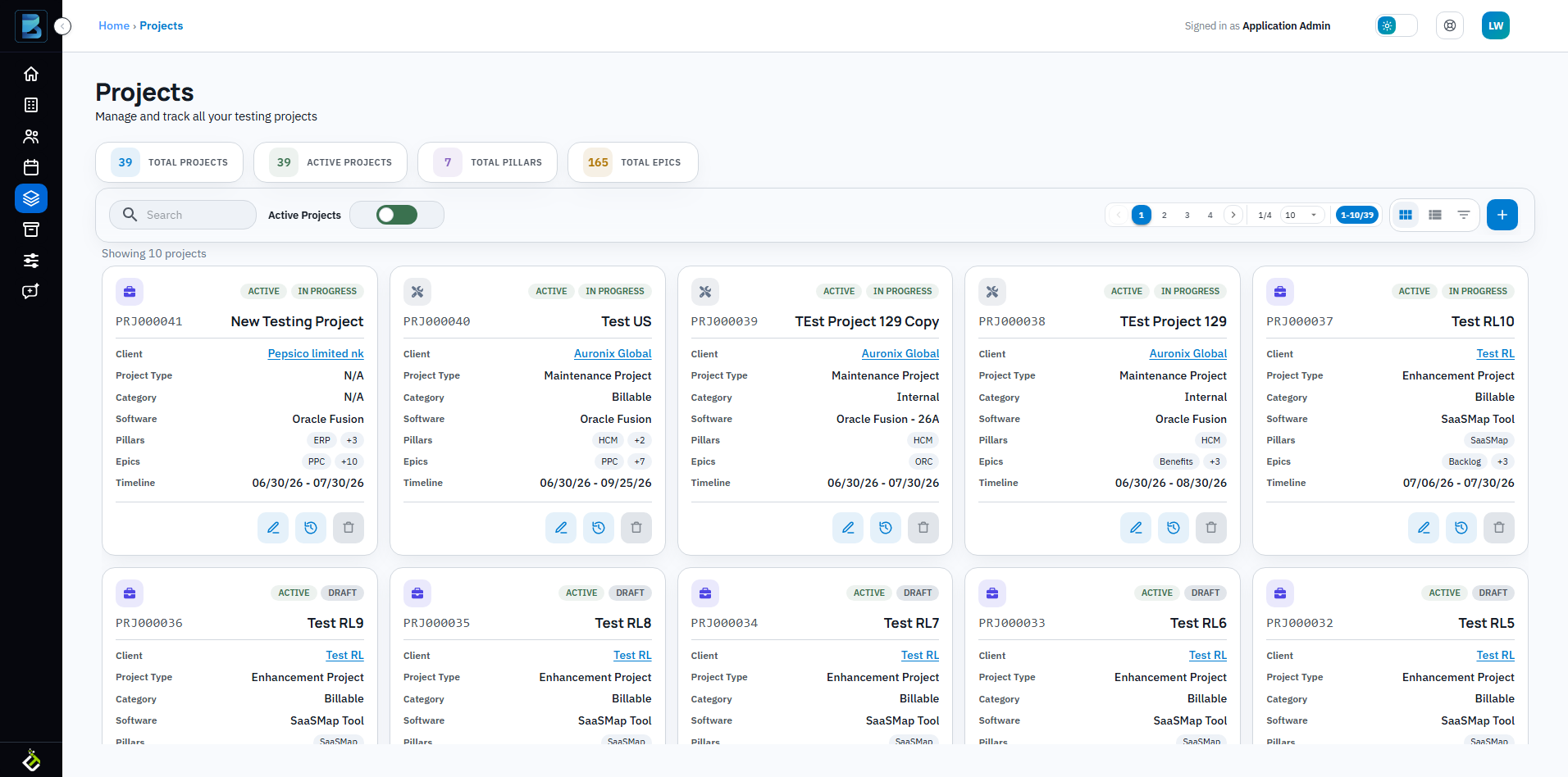
Task: Collapse the sidebar with the arrow button
Action: click(x=63, y=26)
